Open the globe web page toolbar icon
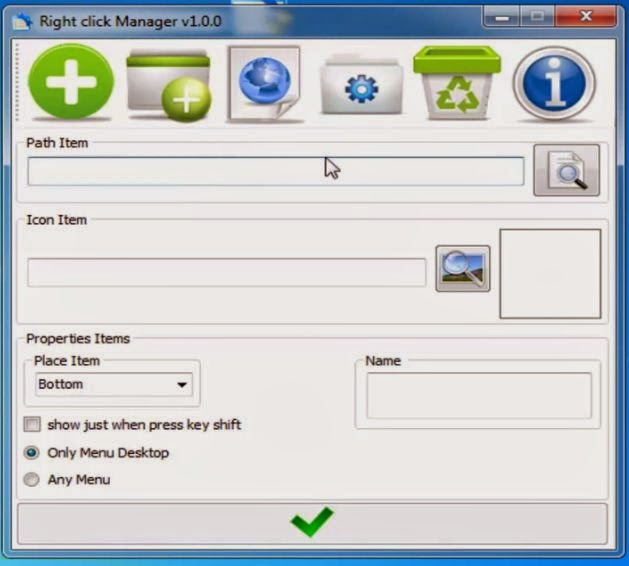The height and width of the screenshot is (566, 629). click(264, 83)
